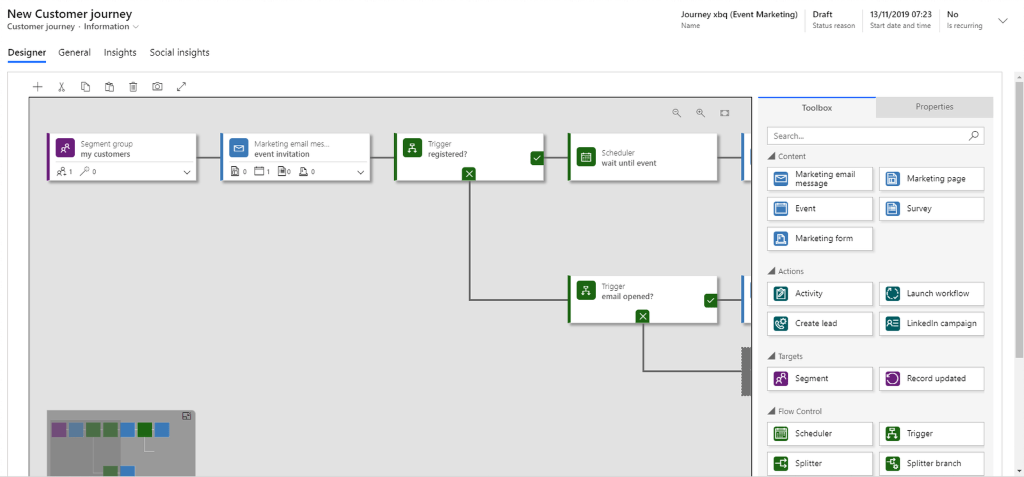The image size is (1024, 477).
Task: Click the 'registered?' trigger checkmark branch
Action: click(x=537, y=157)
